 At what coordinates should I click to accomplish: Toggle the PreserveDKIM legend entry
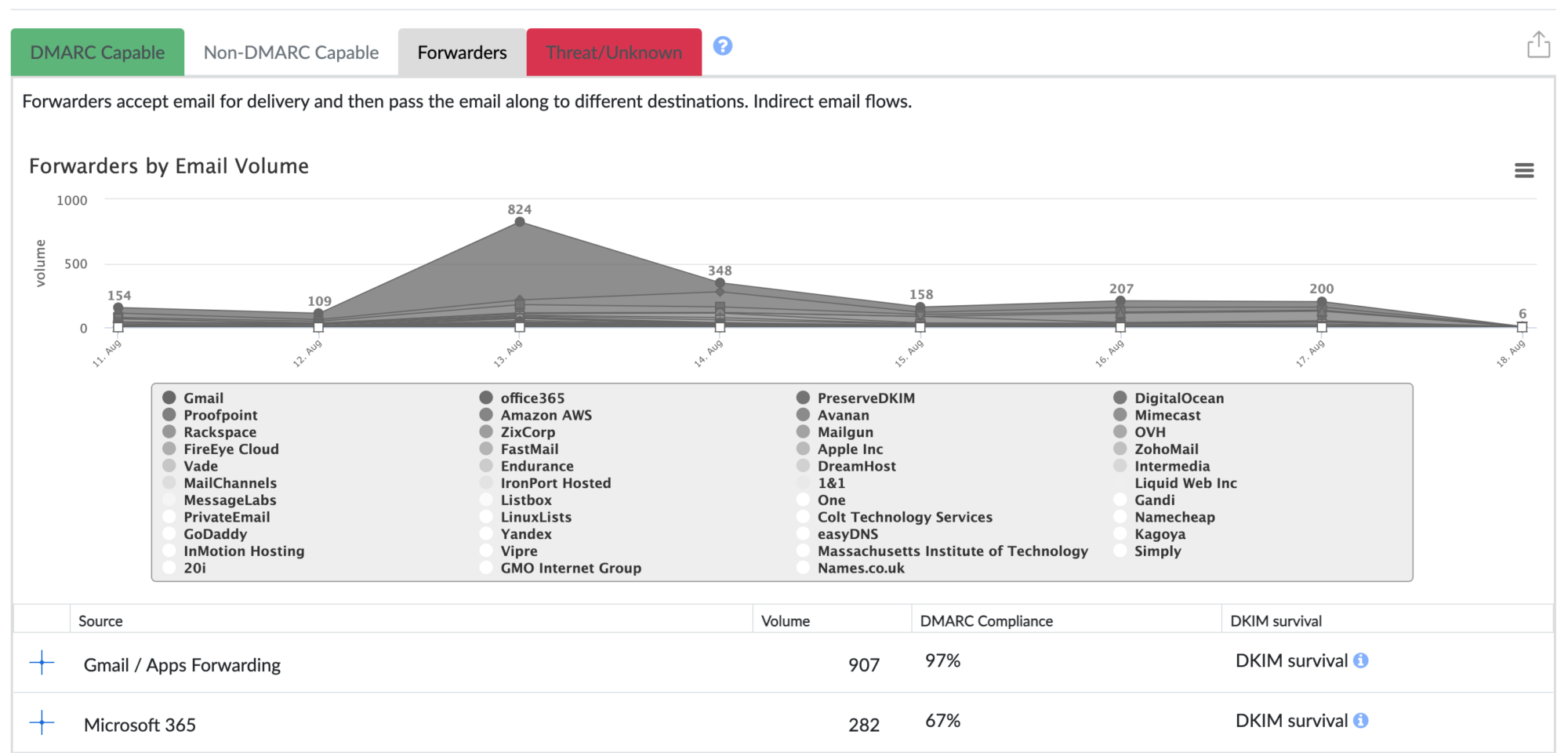[x=855, y=398]
